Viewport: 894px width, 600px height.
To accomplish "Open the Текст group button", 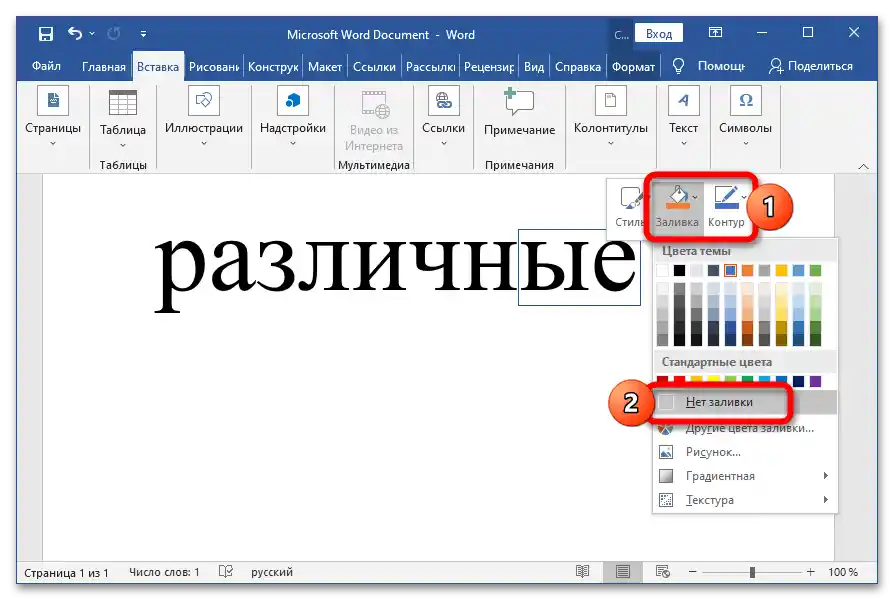I will pos(683,117).
